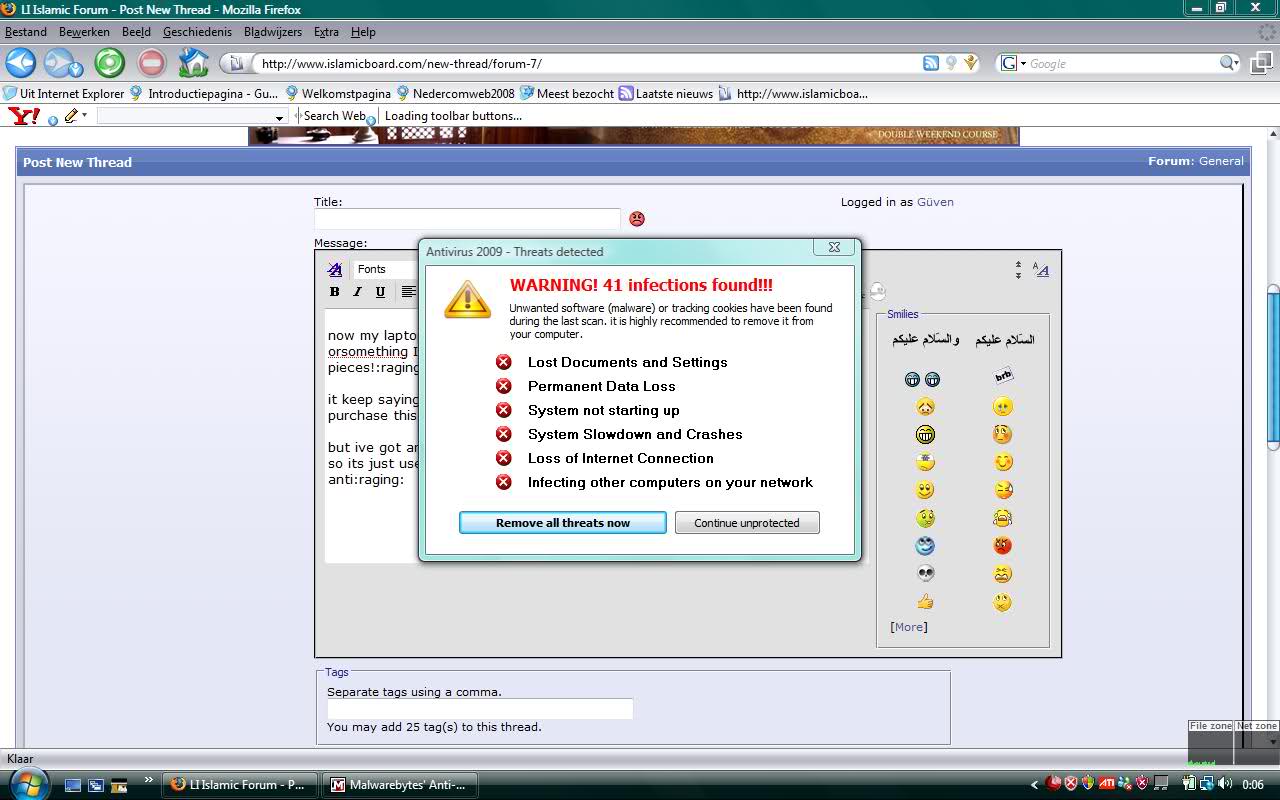Switch to LI Islamic Forum taskbar item

pyautogui.click(x=240, y=785)
